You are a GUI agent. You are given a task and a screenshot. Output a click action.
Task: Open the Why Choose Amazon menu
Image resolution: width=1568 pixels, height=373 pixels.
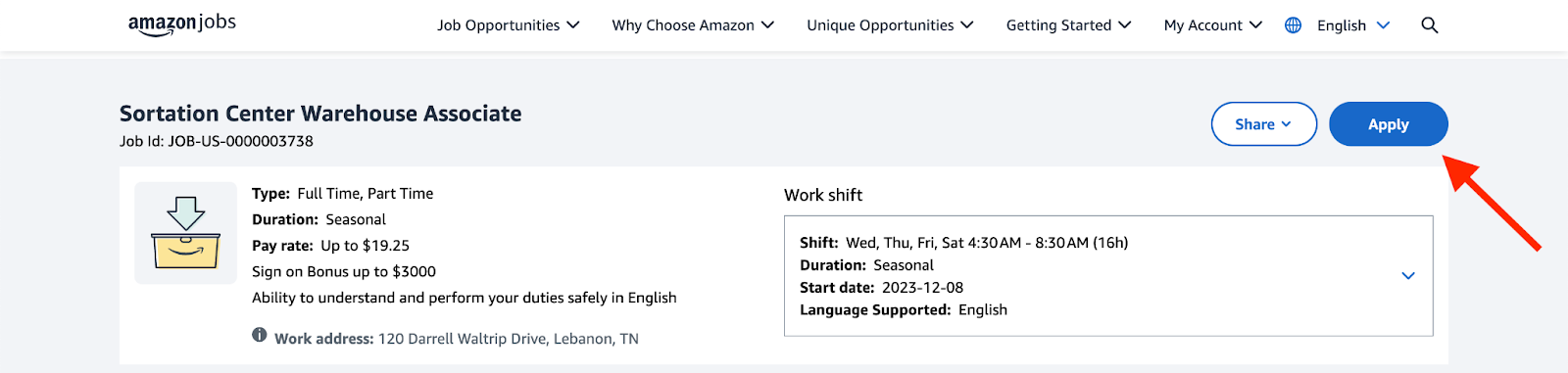693,25
